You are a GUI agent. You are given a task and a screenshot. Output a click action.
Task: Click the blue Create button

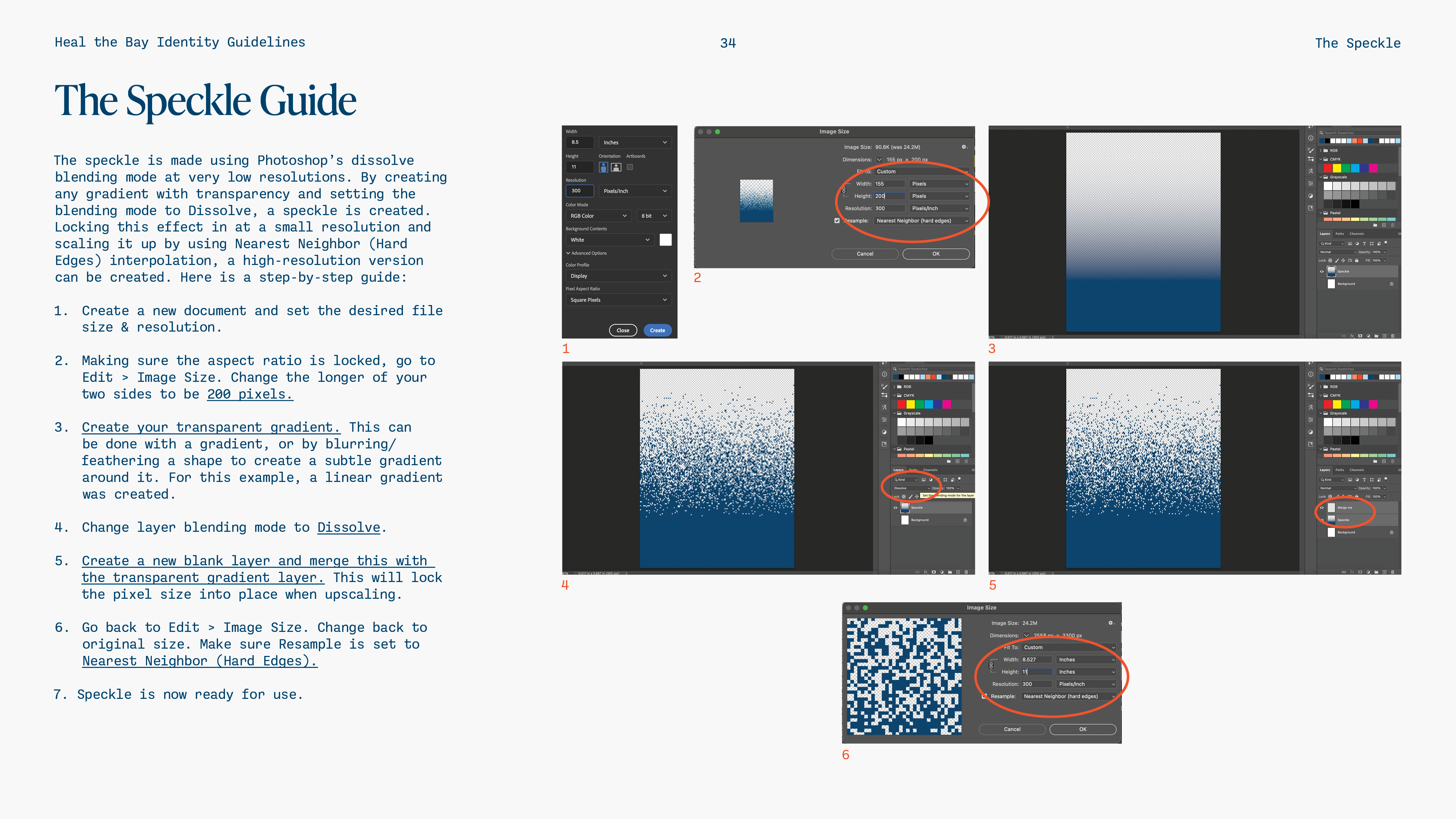[x=657, y=331]
